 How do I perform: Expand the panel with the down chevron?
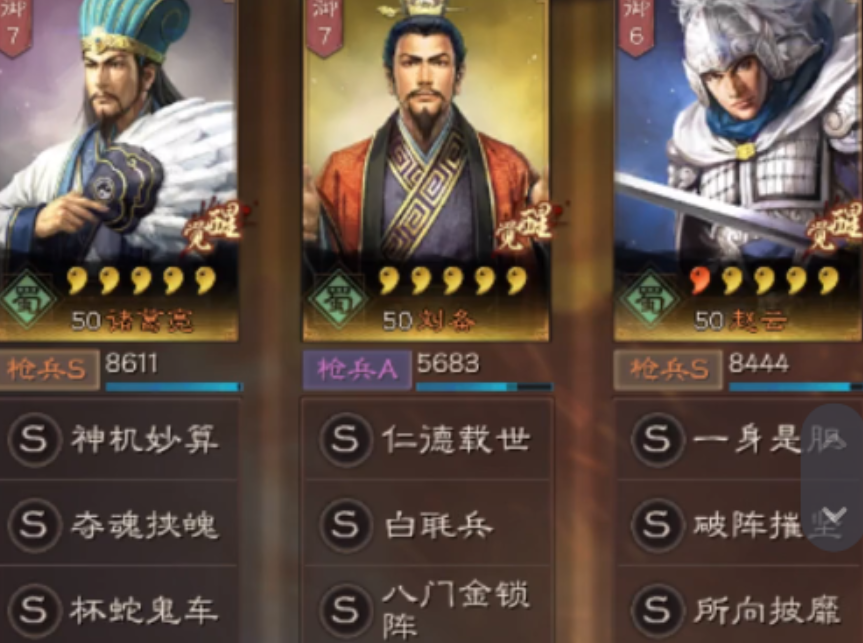coord(834,517)
